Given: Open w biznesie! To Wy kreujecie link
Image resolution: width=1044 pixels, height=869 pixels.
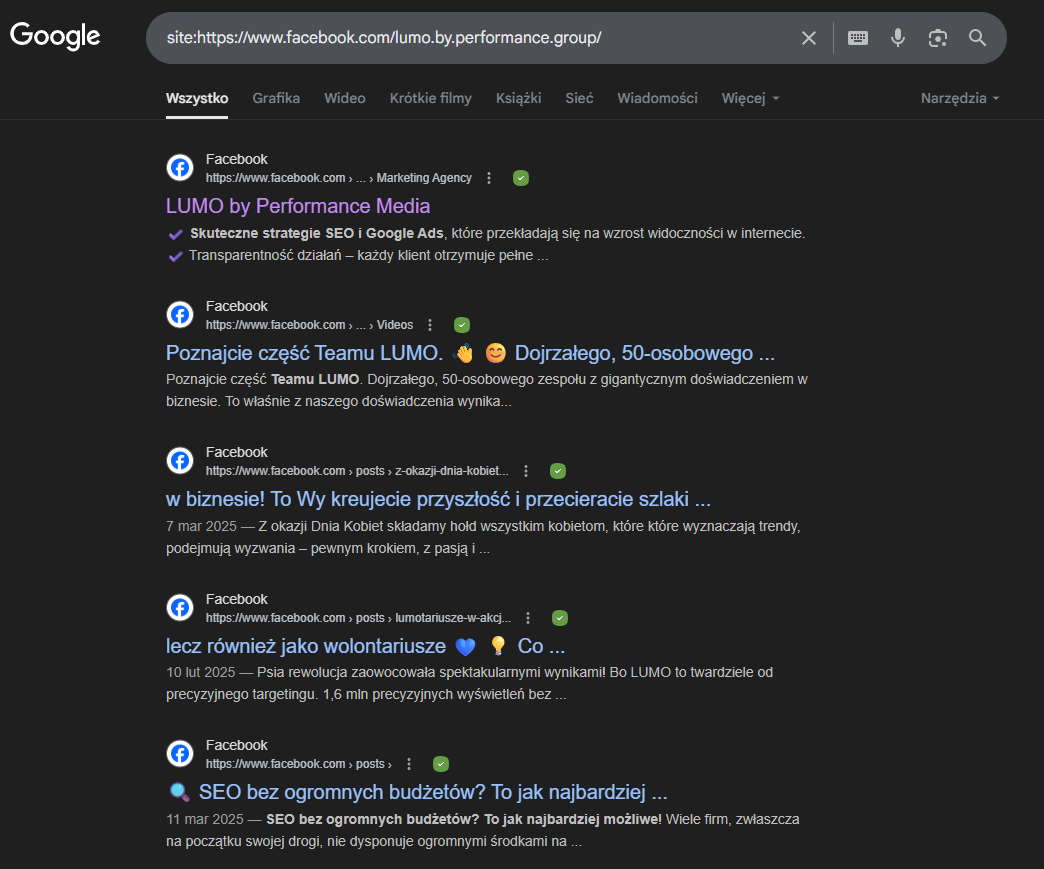Looking at the screenshot, I should coord(438,499).
